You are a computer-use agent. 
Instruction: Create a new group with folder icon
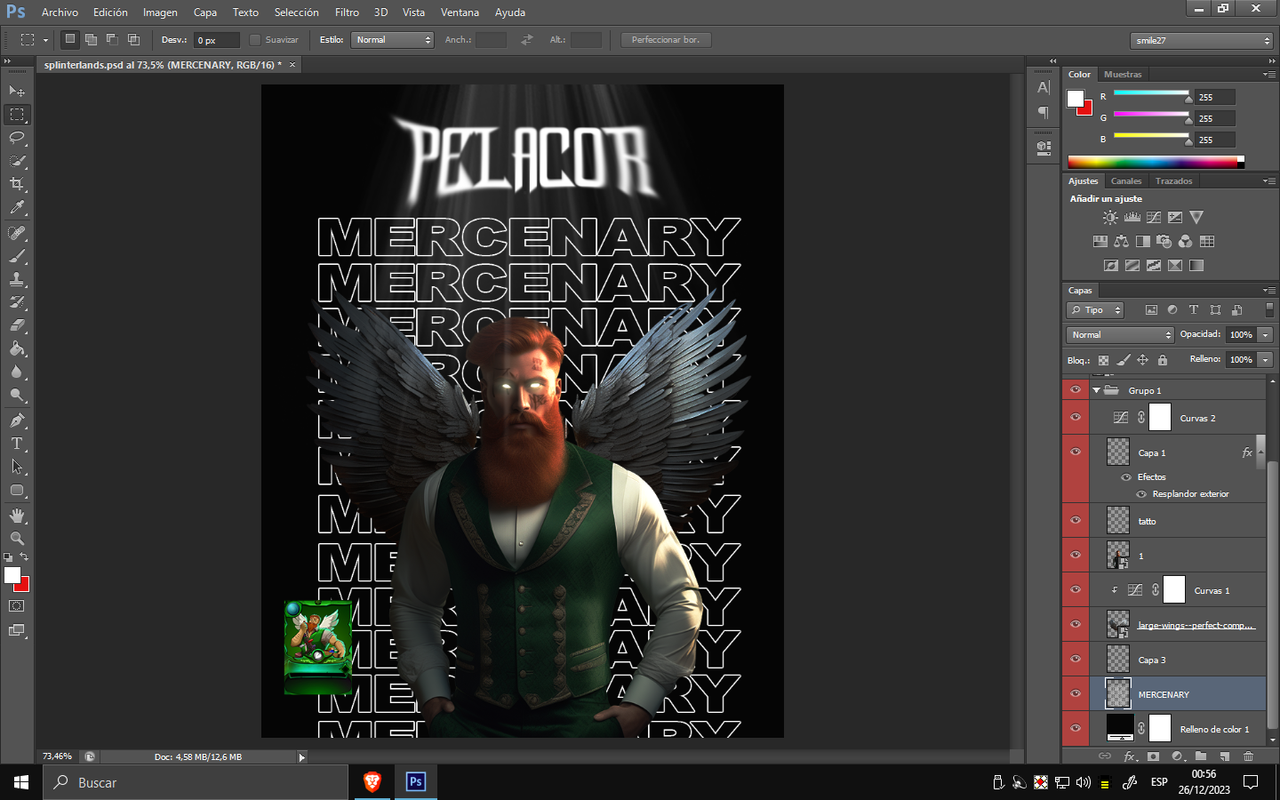1200,757
